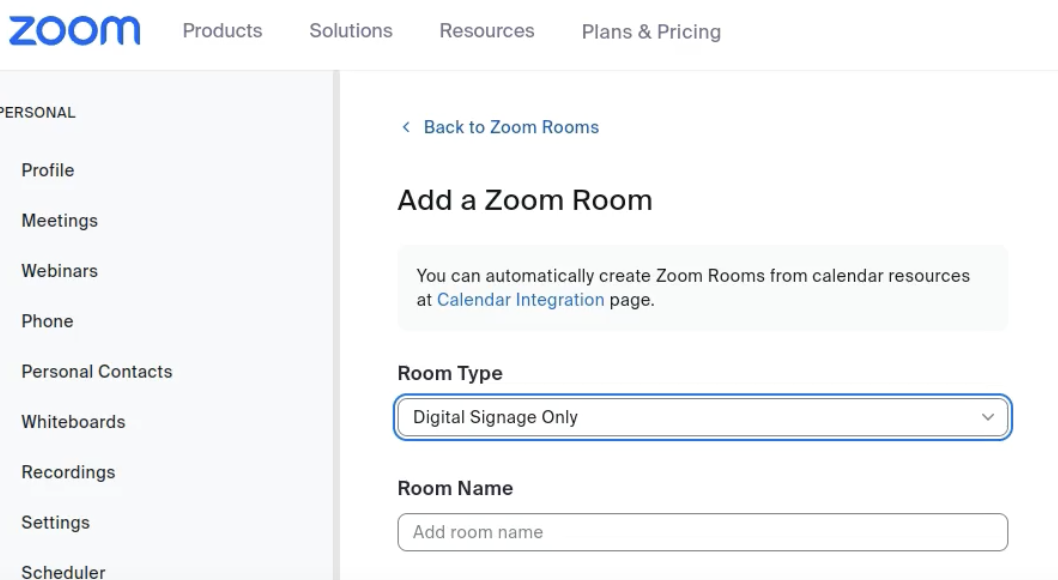The width and height of the screenshot is (1058, 580).
Task: Open the Products menu
Action: coord(223,31)
